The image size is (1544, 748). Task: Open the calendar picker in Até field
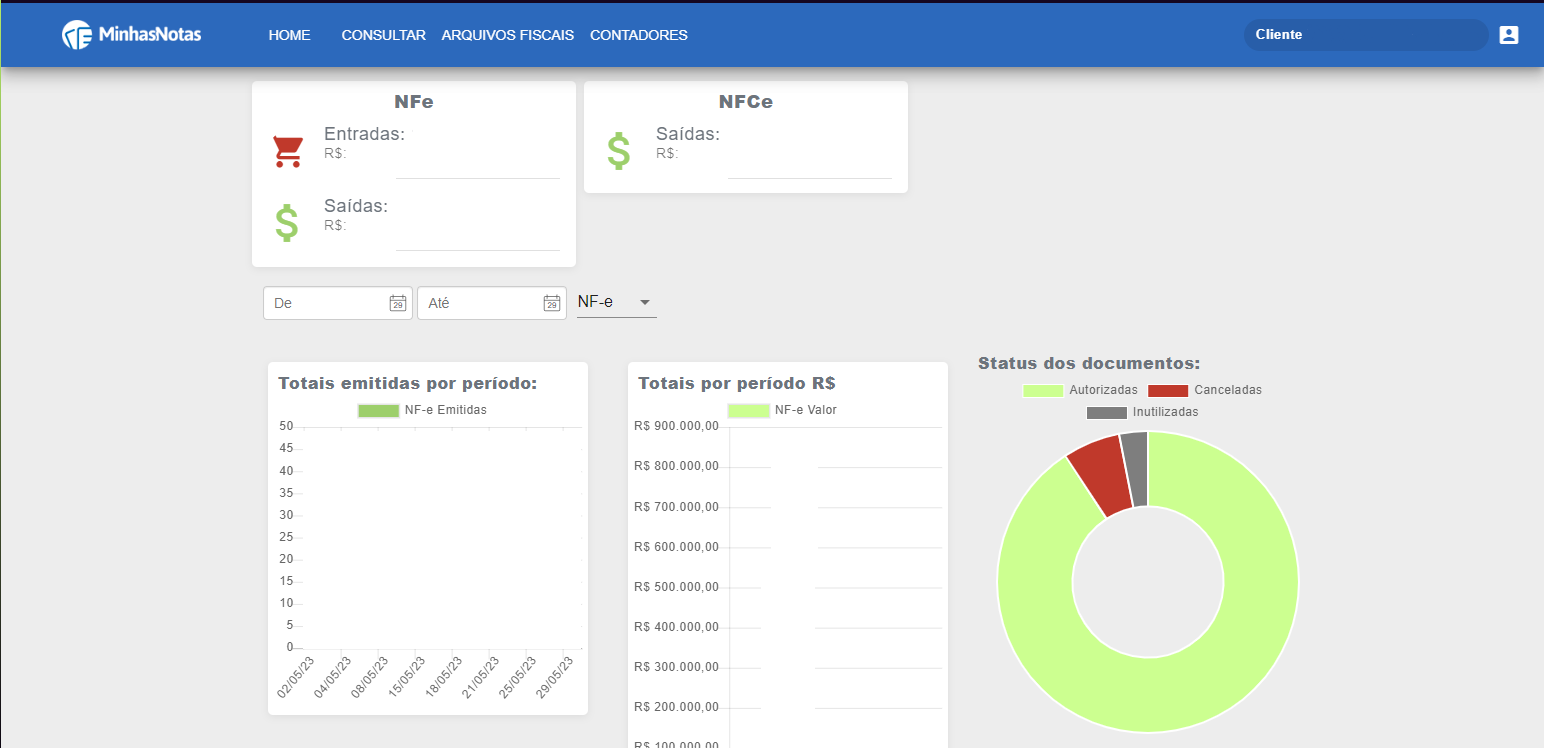pyautogui.click(x=551, y=303)
